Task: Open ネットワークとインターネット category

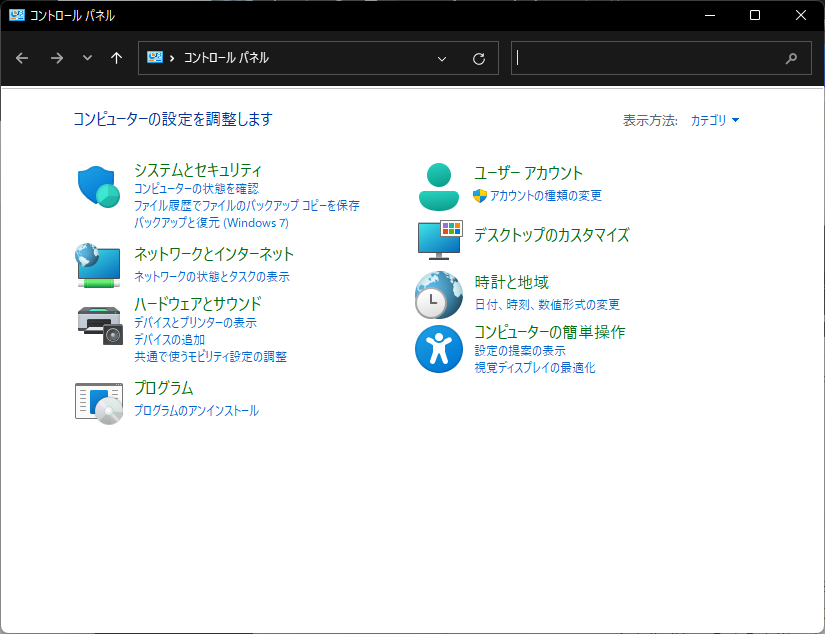Action: 214,254
